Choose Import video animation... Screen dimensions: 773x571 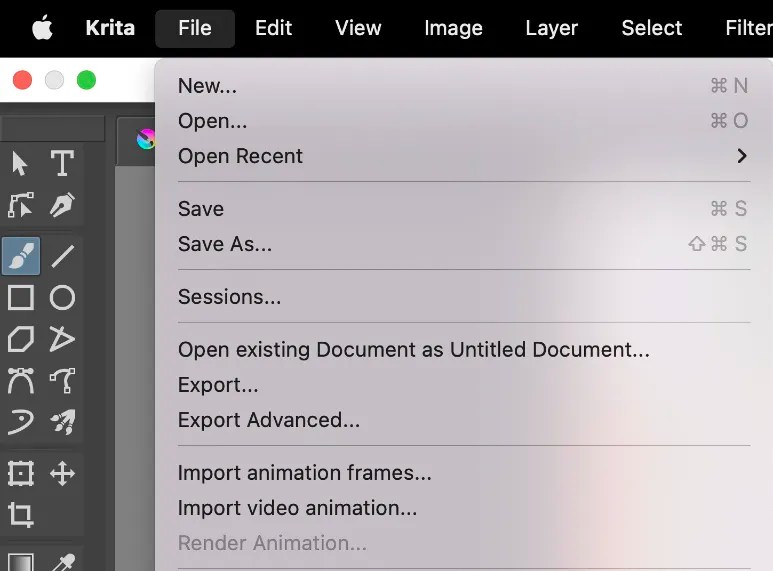[463, 507]
